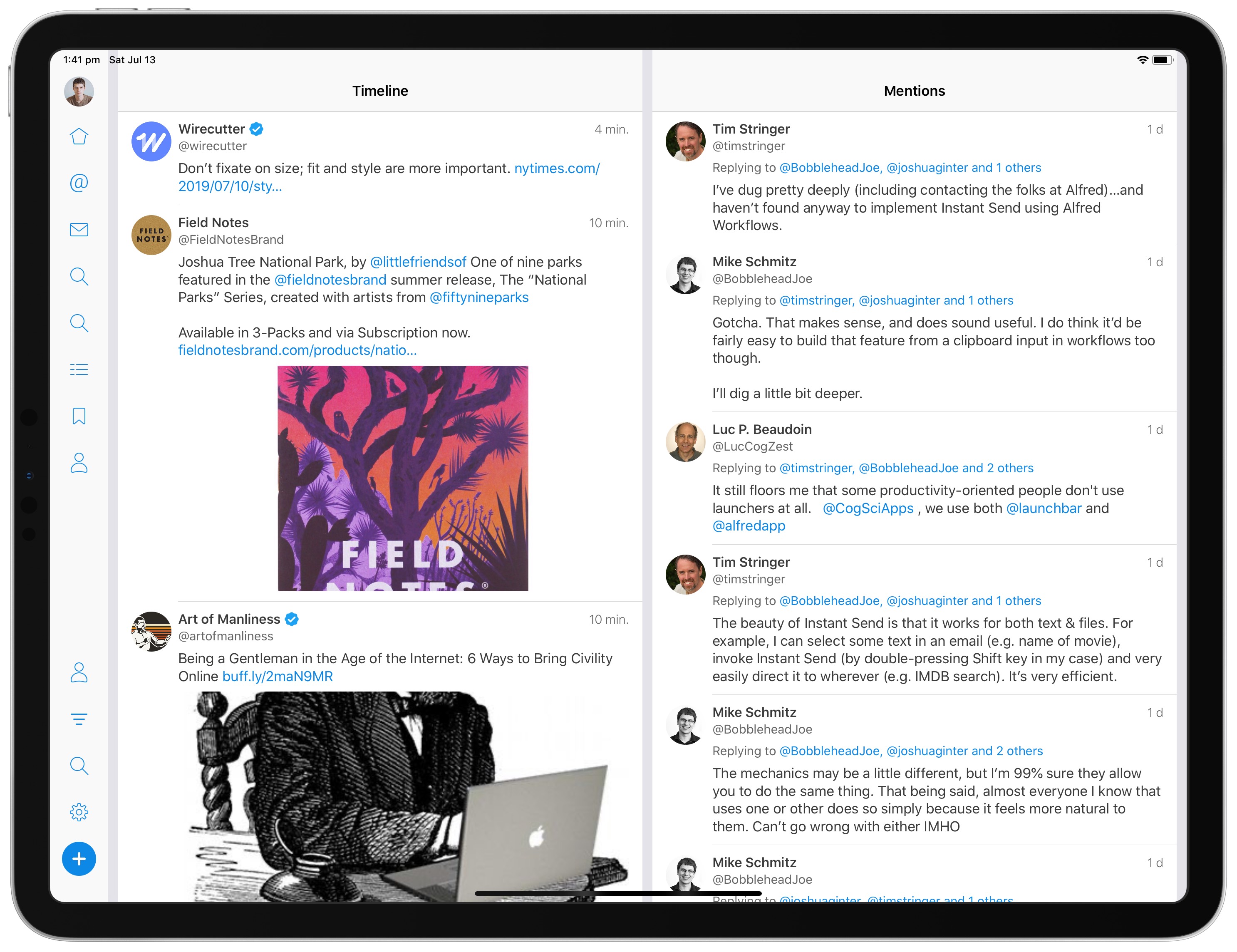Open the Direct Messages icon
The image size is (1237, 952).
click(x=79, y=229)
